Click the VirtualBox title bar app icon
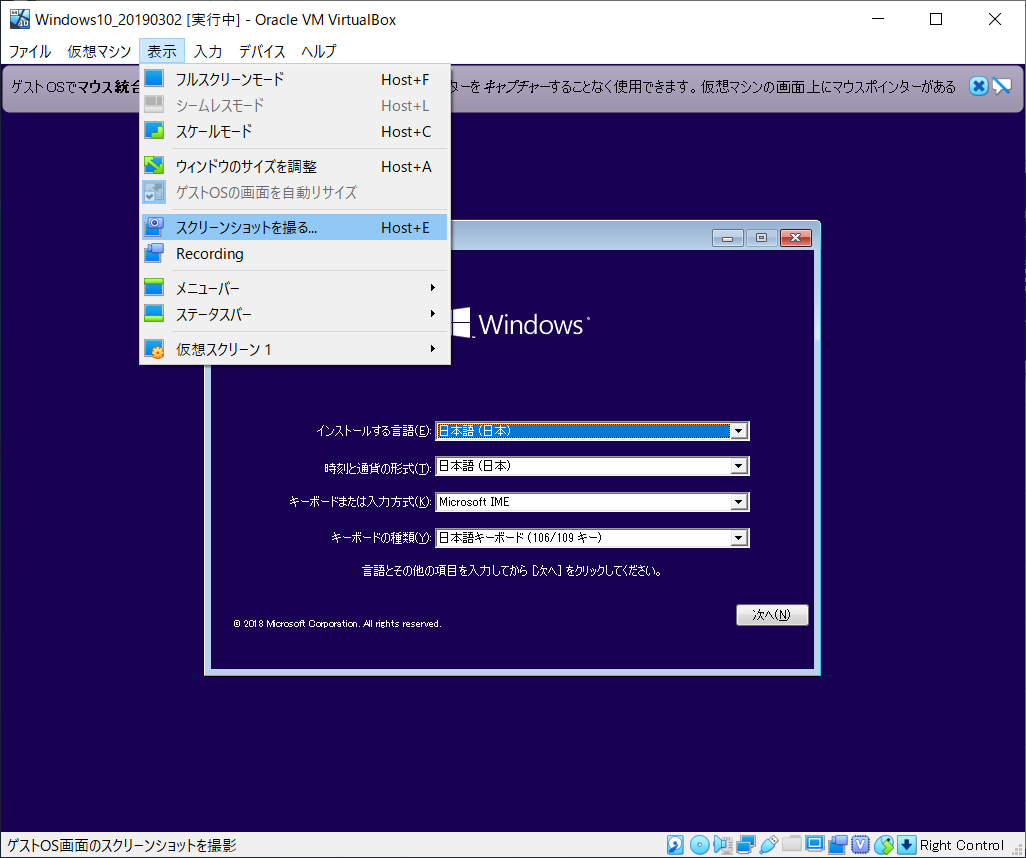The height and width of the screenshot is (858, 1026). (19, 19)
